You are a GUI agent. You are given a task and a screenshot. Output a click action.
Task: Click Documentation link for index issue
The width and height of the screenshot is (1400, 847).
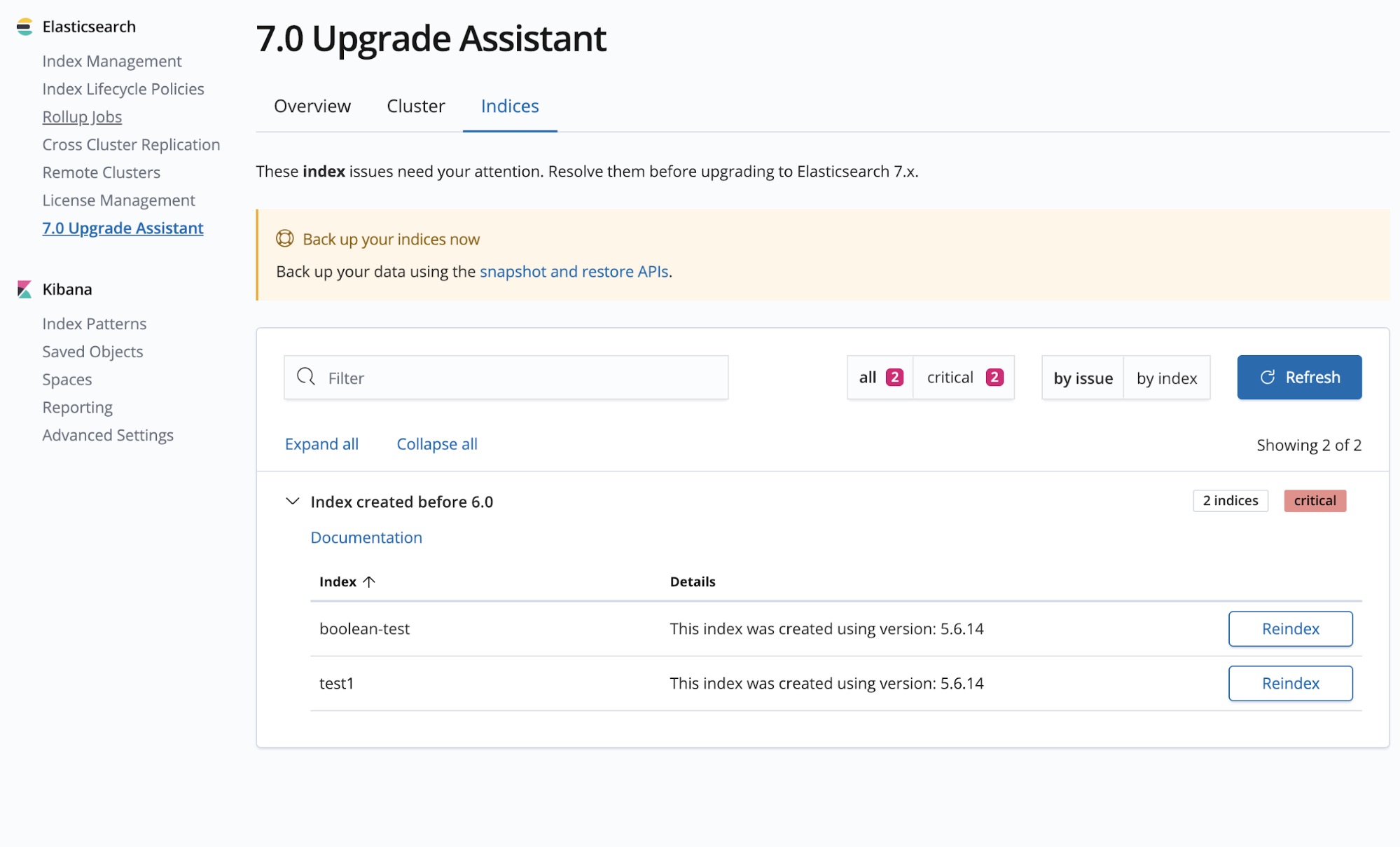(366, 536)
